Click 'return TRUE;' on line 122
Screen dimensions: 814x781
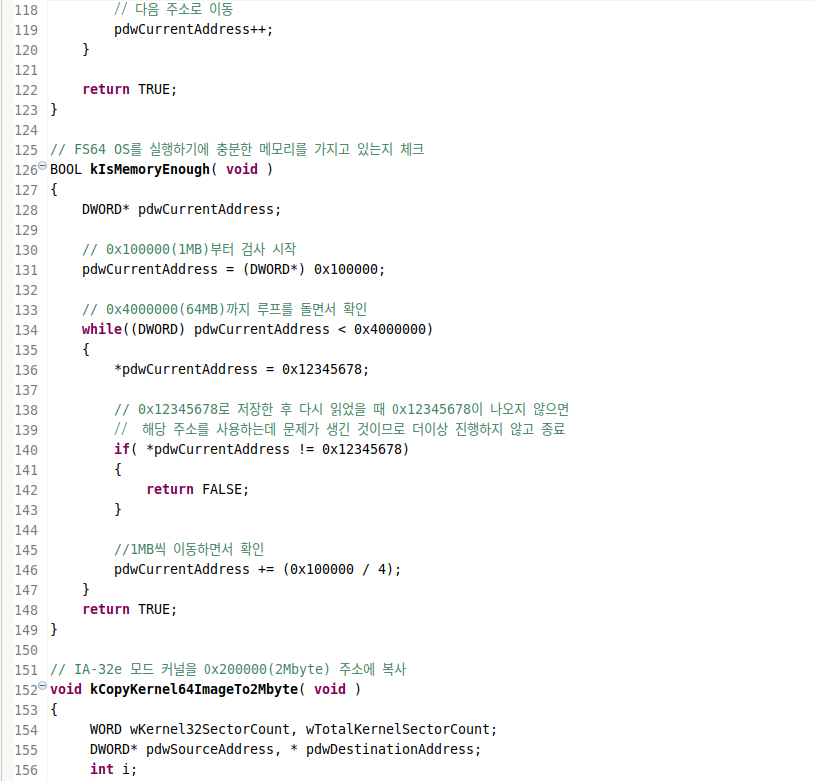pyautogui.click(x=130, y=90)
